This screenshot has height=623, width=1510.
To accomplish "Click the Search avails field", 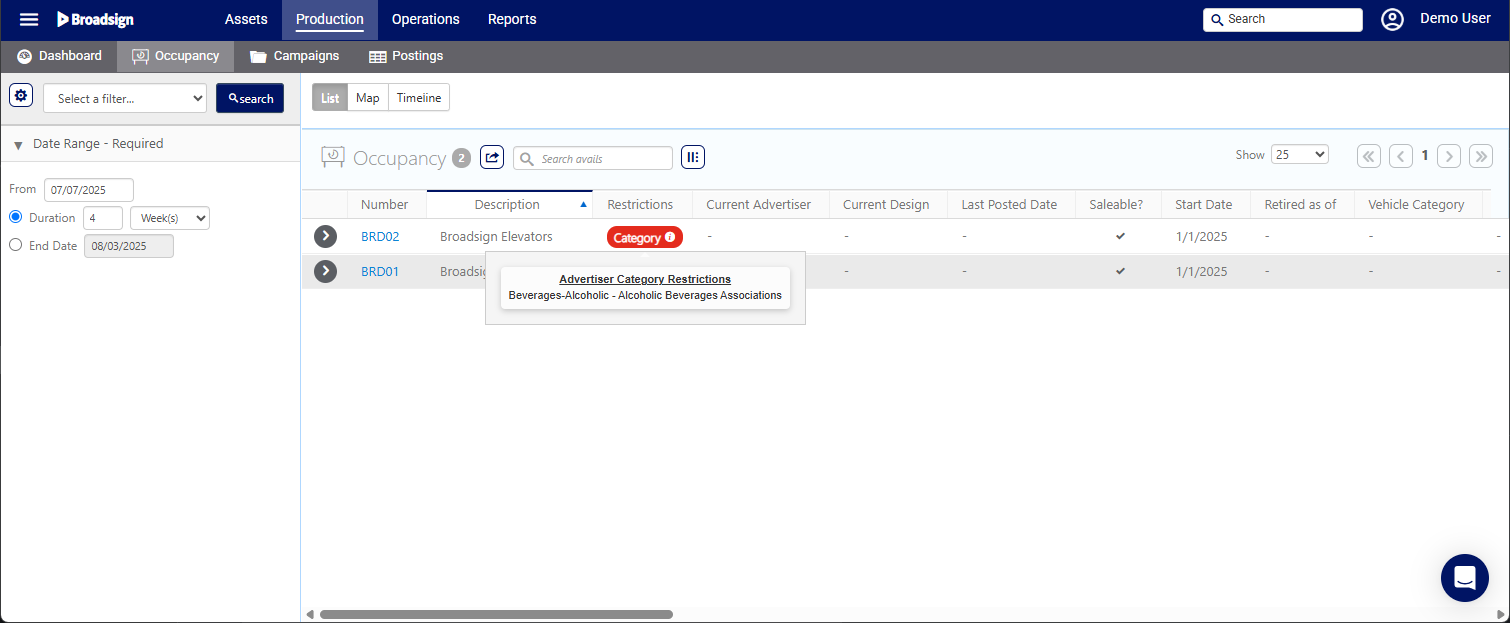I will (593, 158).
